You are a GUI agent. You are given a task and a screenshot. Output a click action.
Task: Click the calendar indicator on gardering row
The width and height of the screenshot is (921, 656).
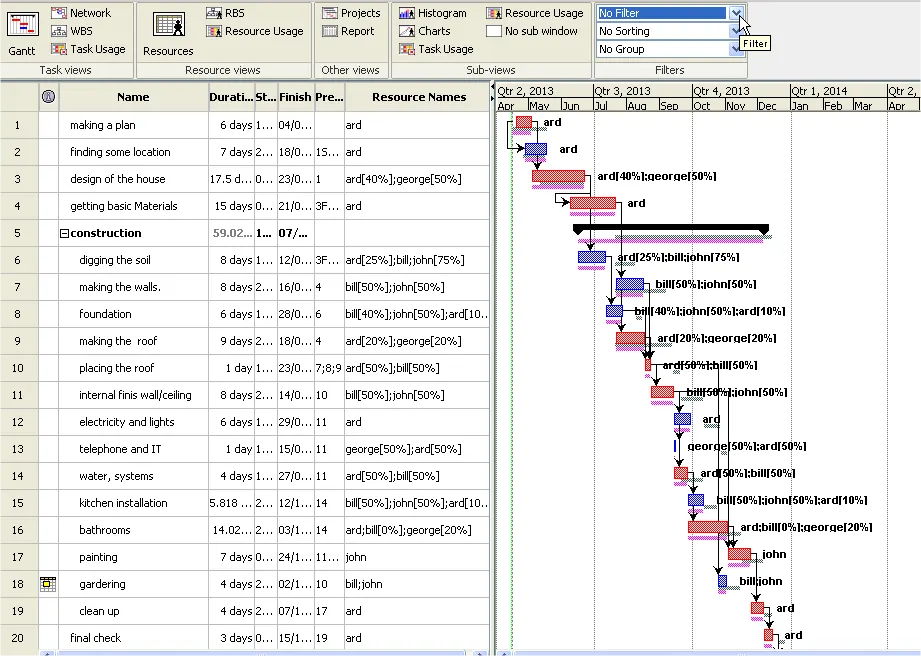coord(48,584)
